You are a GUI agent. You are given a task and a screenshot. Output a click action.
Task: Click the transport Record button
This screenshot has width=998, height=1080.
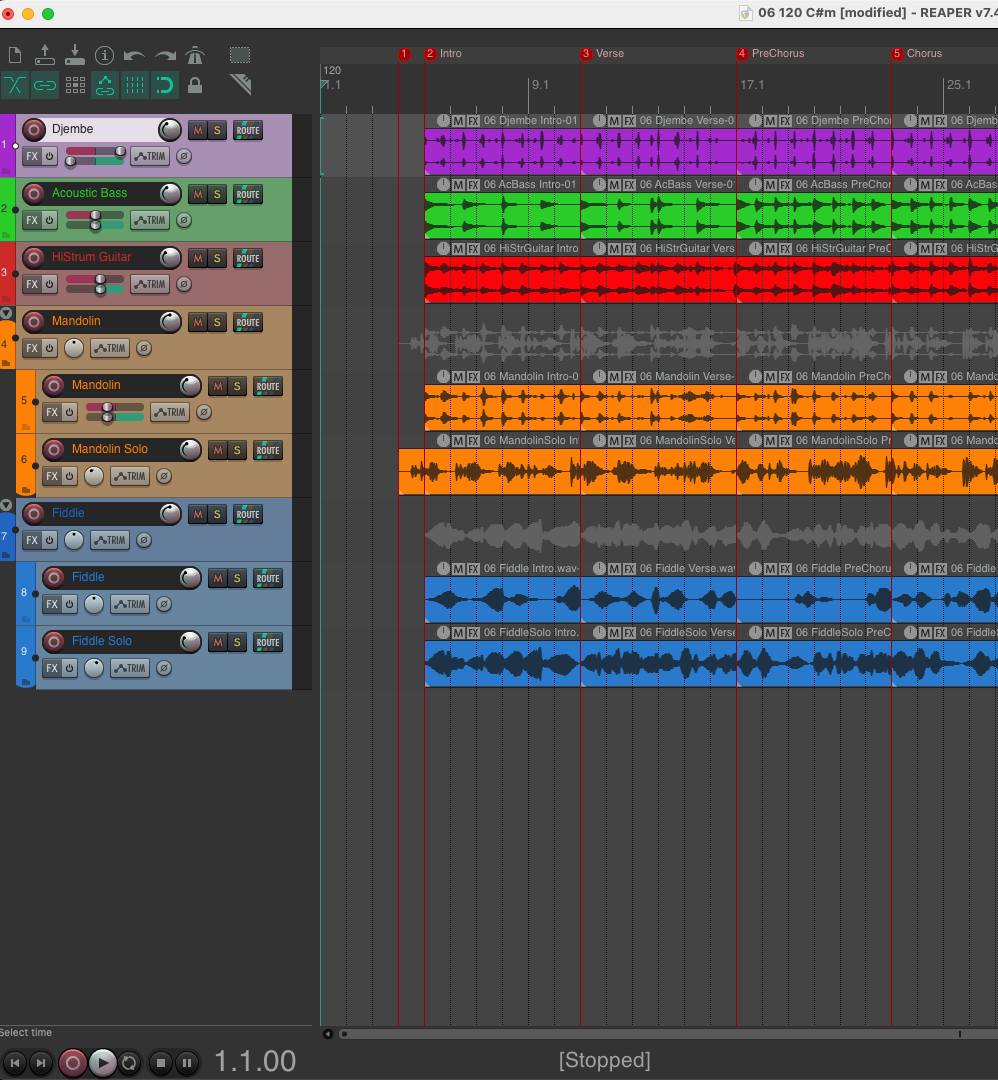[x=72, y=1063]
